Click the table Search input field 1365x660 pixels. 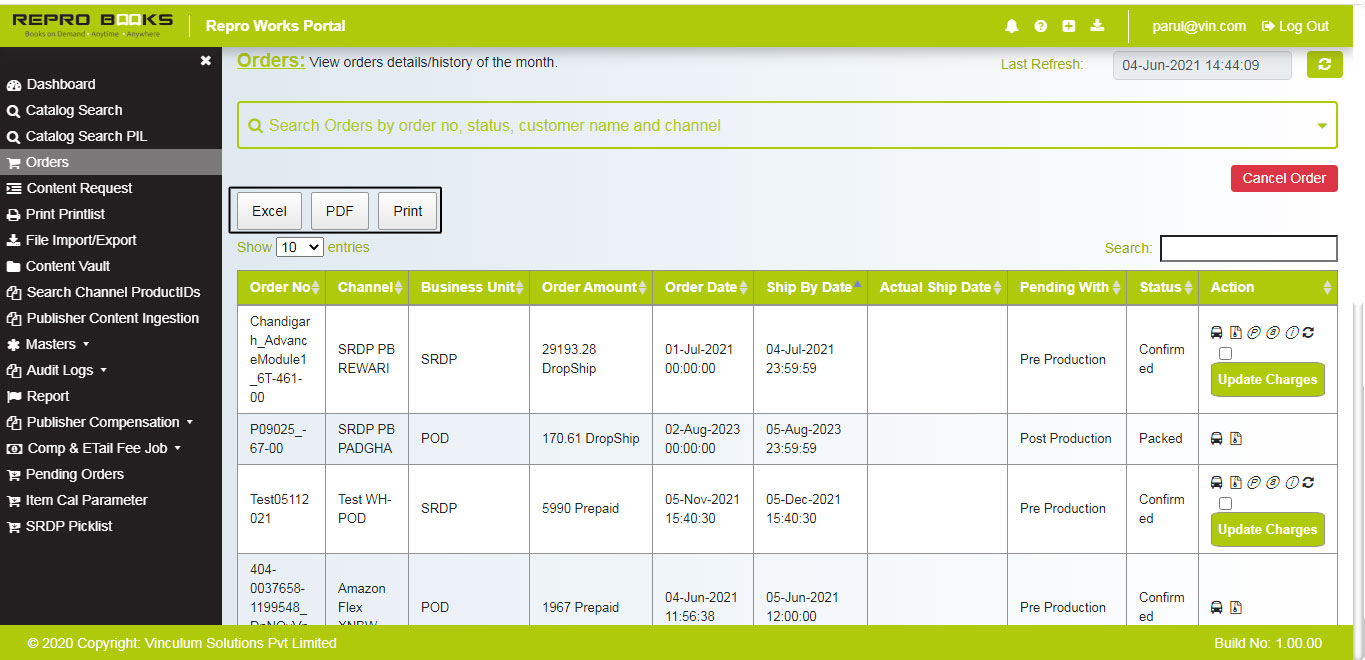[x=1247, y=248]
